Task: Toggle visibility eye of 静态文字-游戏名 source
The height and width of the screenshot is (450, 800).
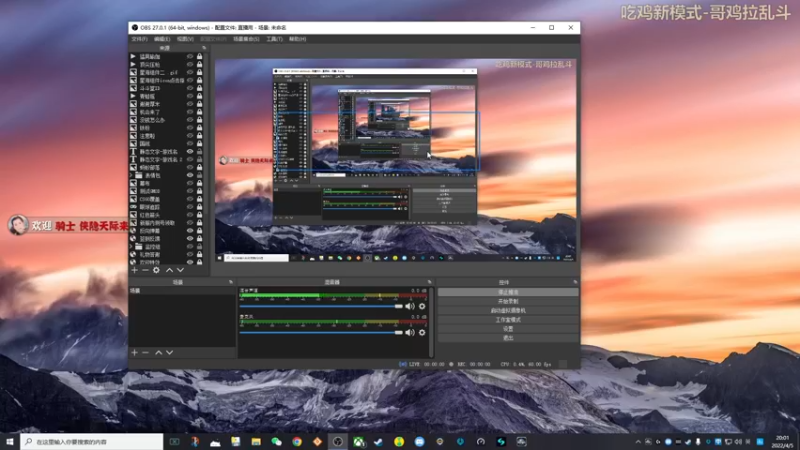Action: coord(190,151)
